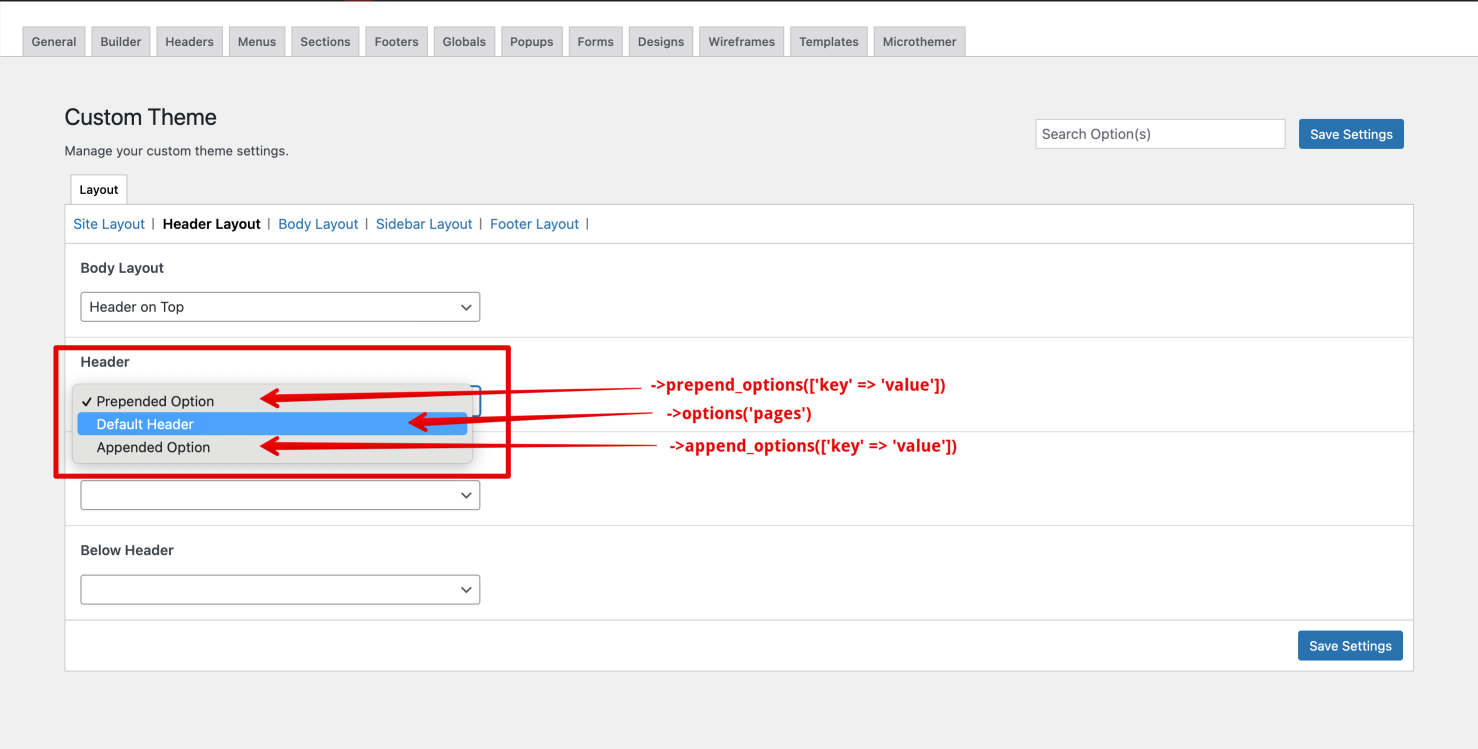Image resolution: width=1478 pixels, height=749 pixels.
Task: Open the Header on Top dropdown
Action: 280,306
